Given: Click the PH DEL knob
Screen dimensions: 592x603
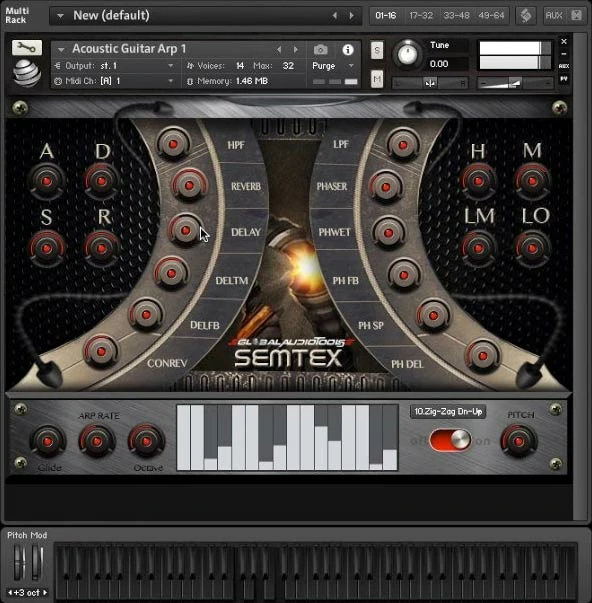Looking at the screenshot, I should (x=482, y=356).
